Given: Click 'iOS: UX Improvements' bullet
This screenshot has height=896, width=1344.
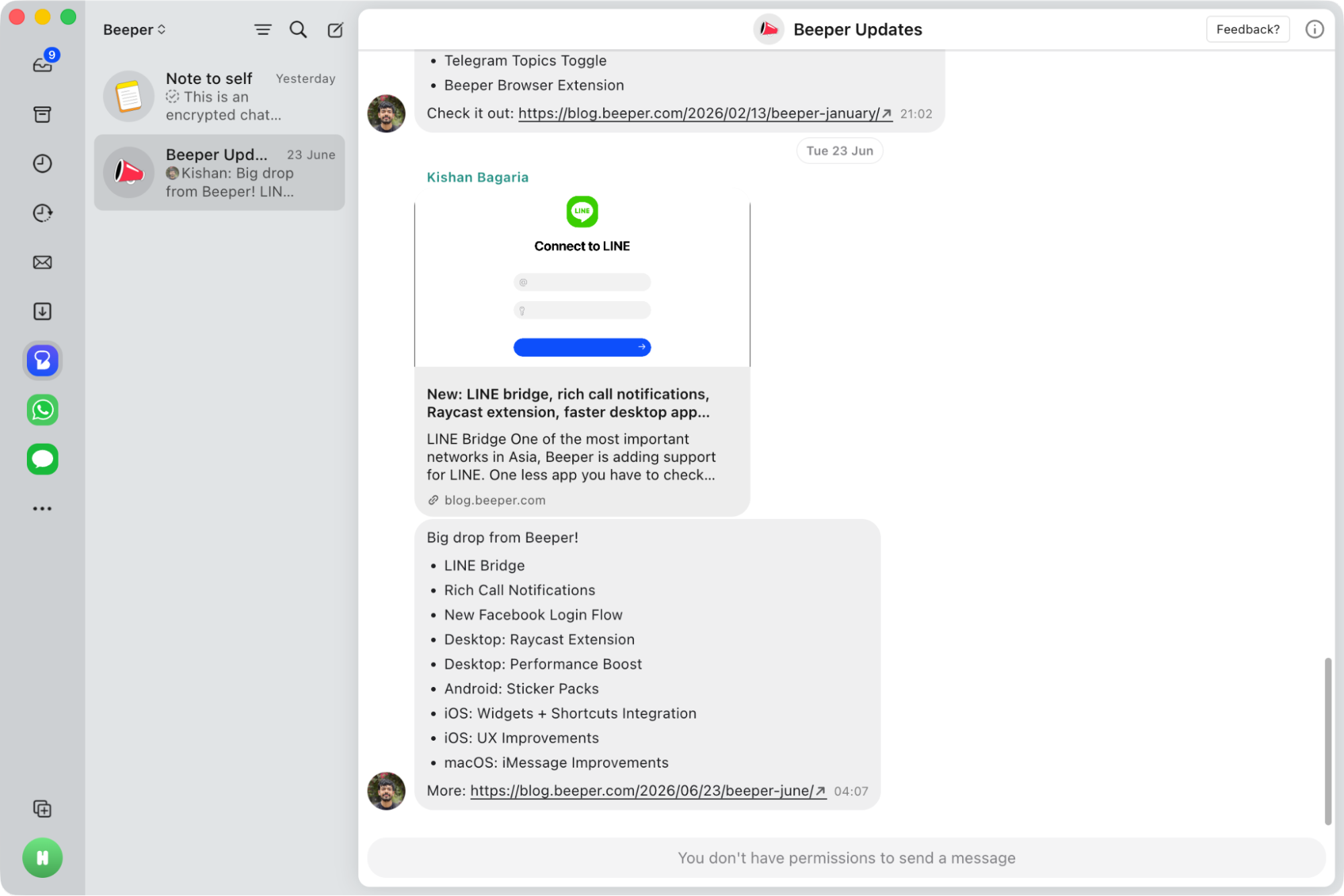Looking at the screenshot, I should pos(521,738).
